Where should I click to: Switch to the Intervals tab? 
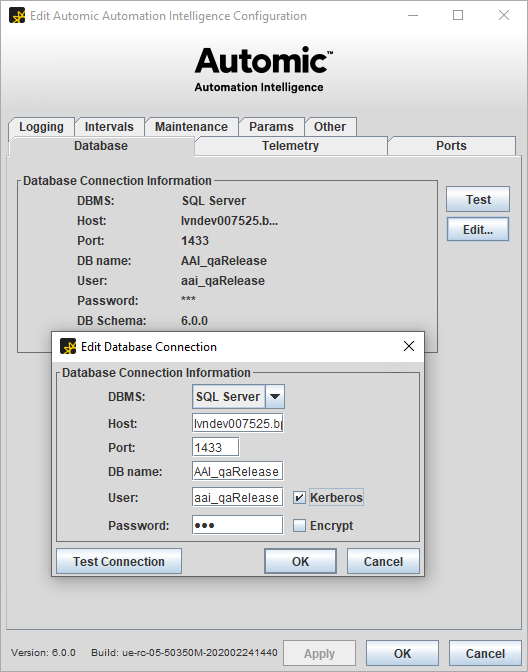click(x=109, y=127)
